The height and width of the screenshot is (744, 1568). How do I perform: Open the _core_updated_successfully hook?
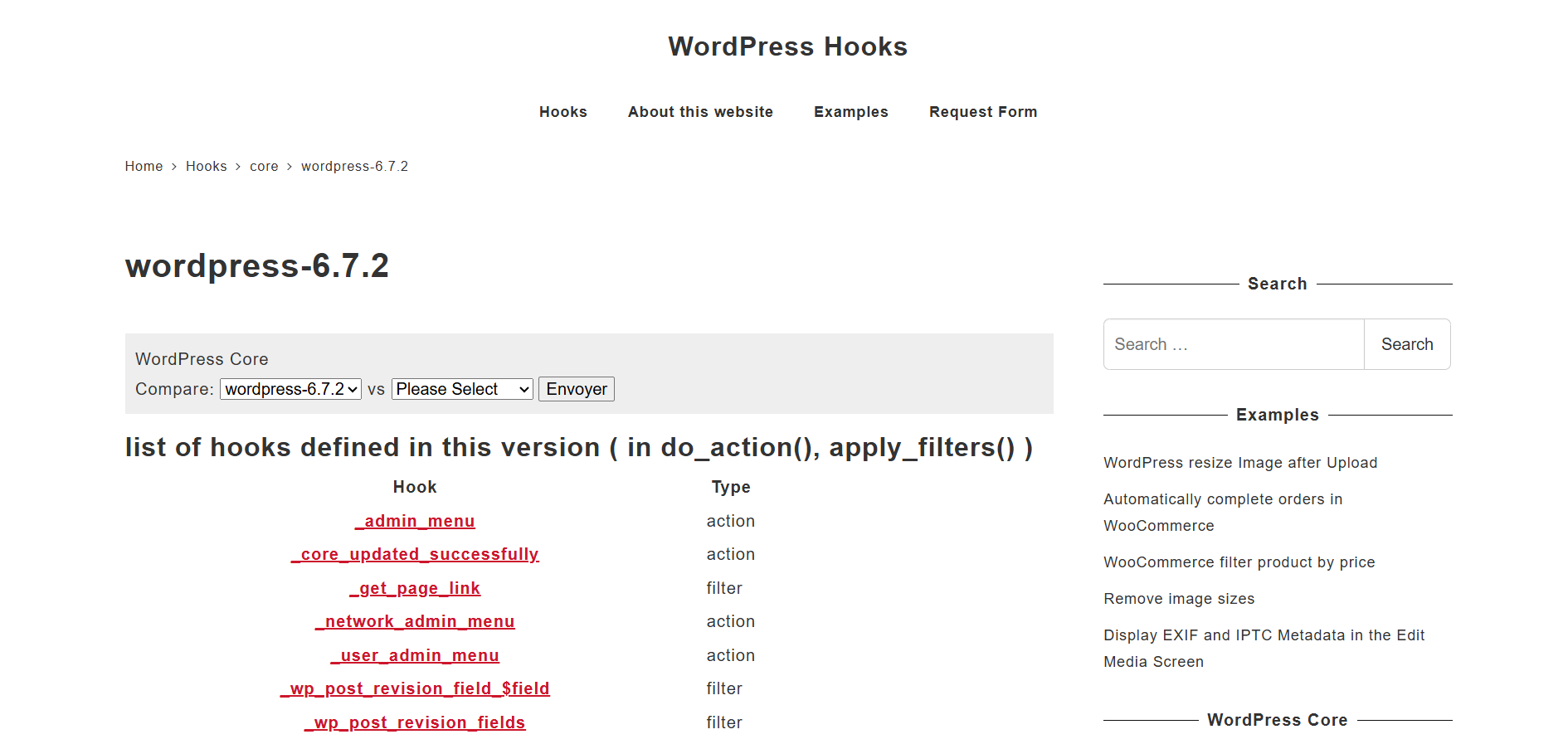(415, 554)
